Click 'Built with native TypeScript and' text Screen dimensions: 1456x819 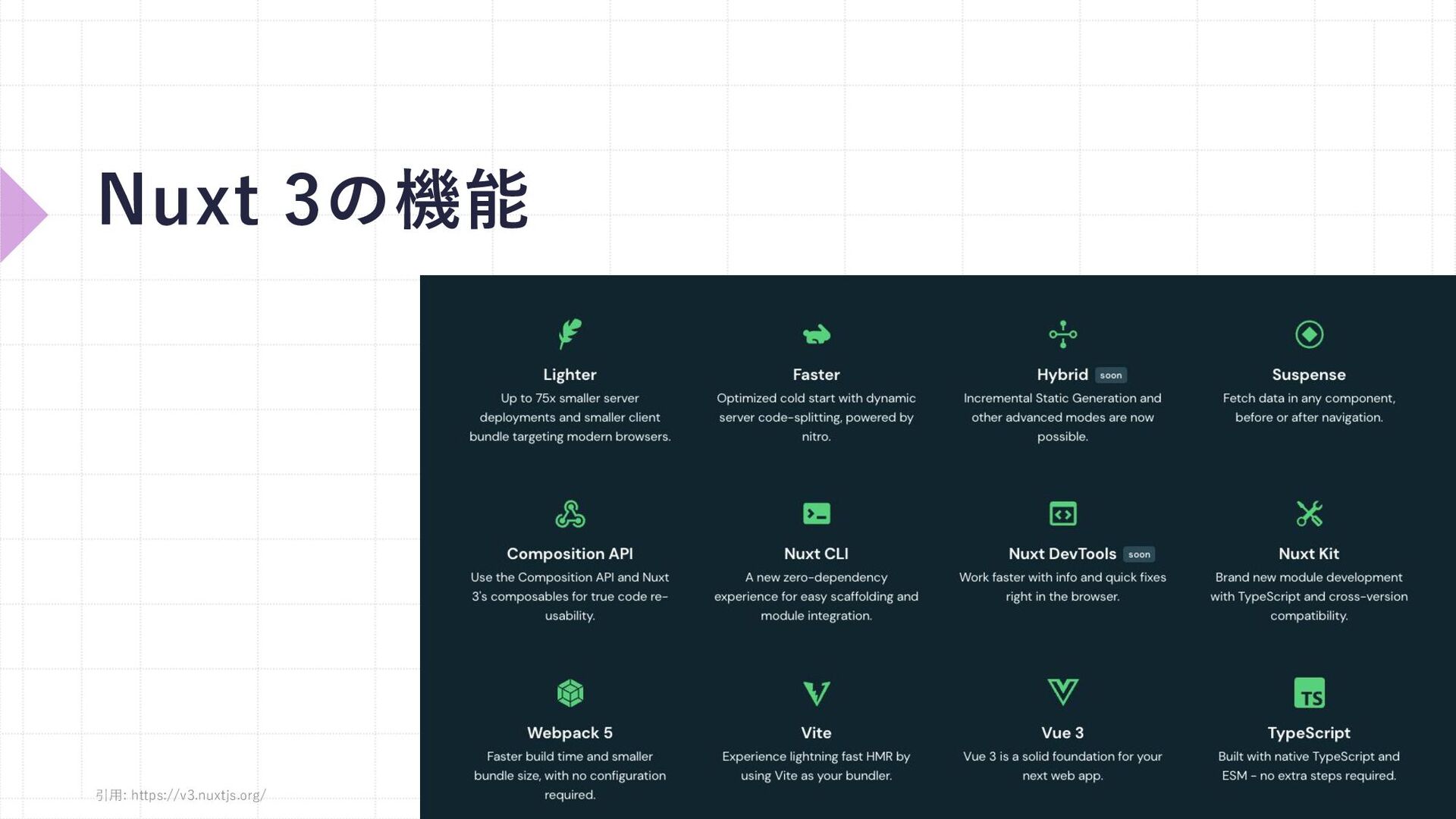point(1309,766)
